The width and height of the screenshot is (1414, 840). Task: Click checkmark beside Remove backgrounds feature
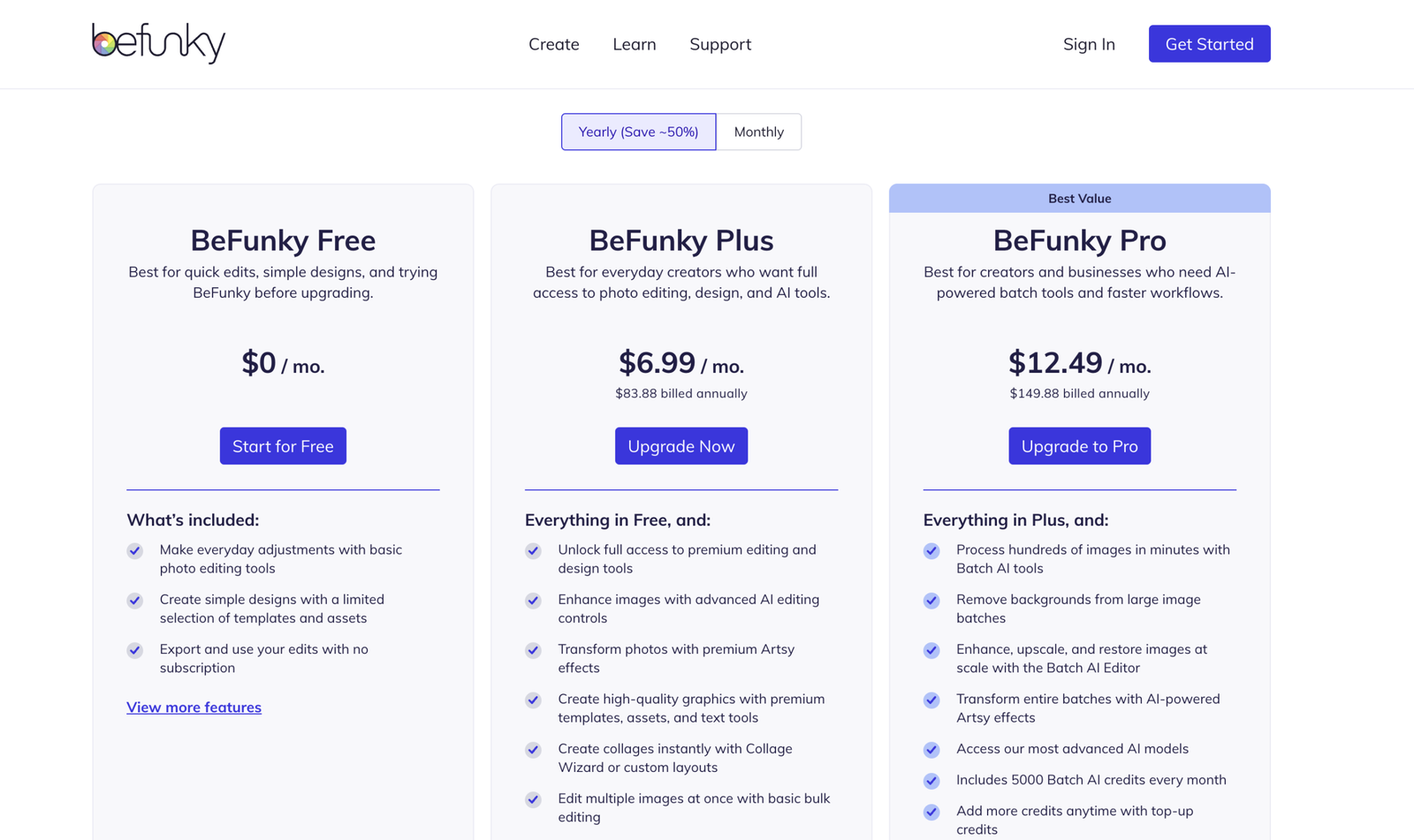(x=931, y=602)
